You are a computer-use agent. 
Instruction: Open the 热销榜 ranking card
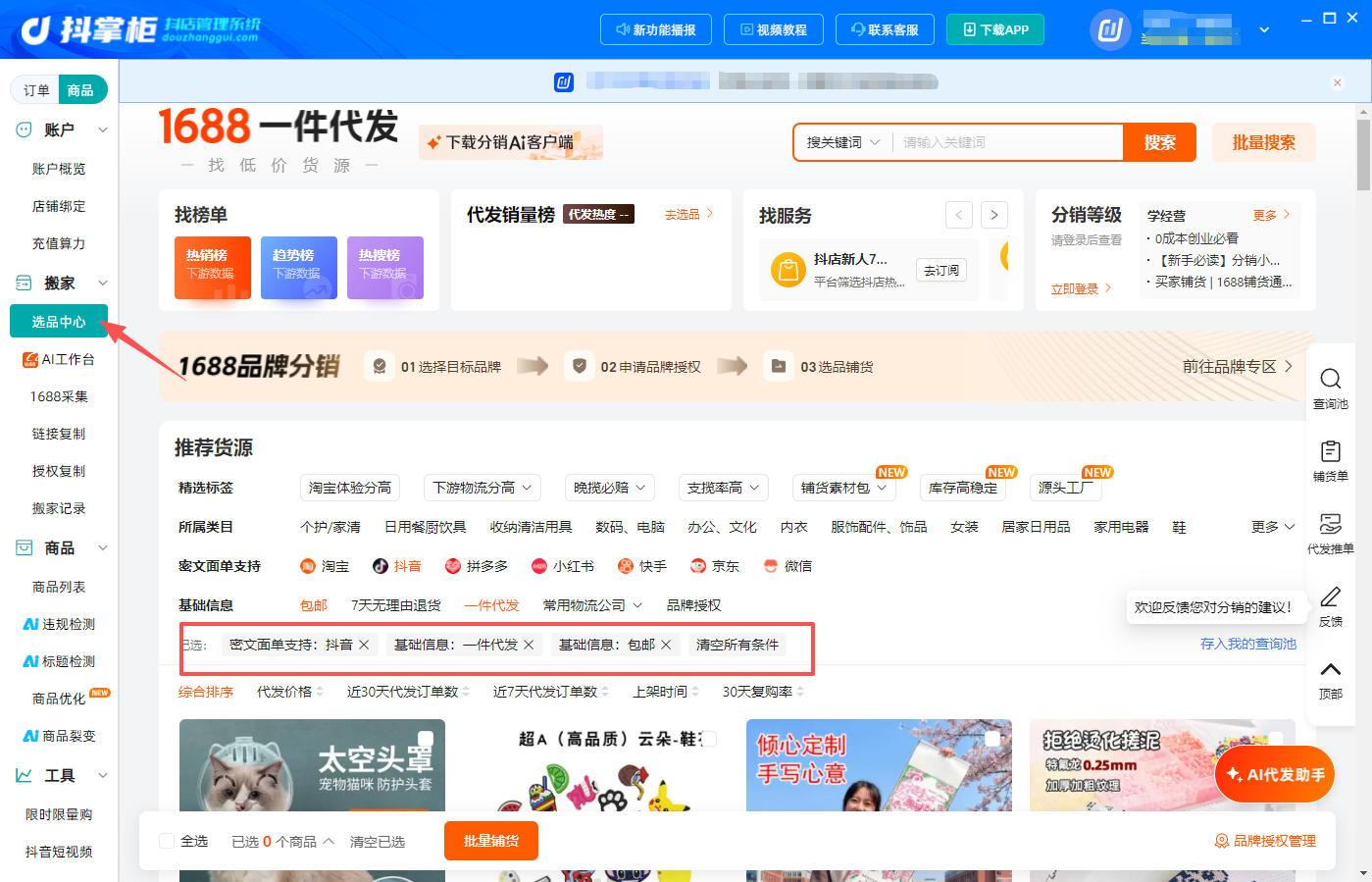pyautogui.click(x=213, y=268)
